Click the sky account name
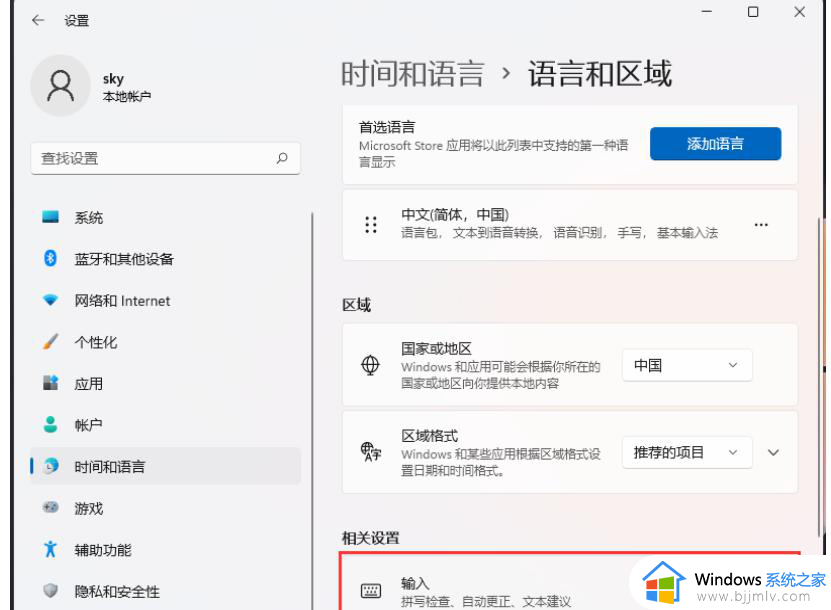 (113, 79)
